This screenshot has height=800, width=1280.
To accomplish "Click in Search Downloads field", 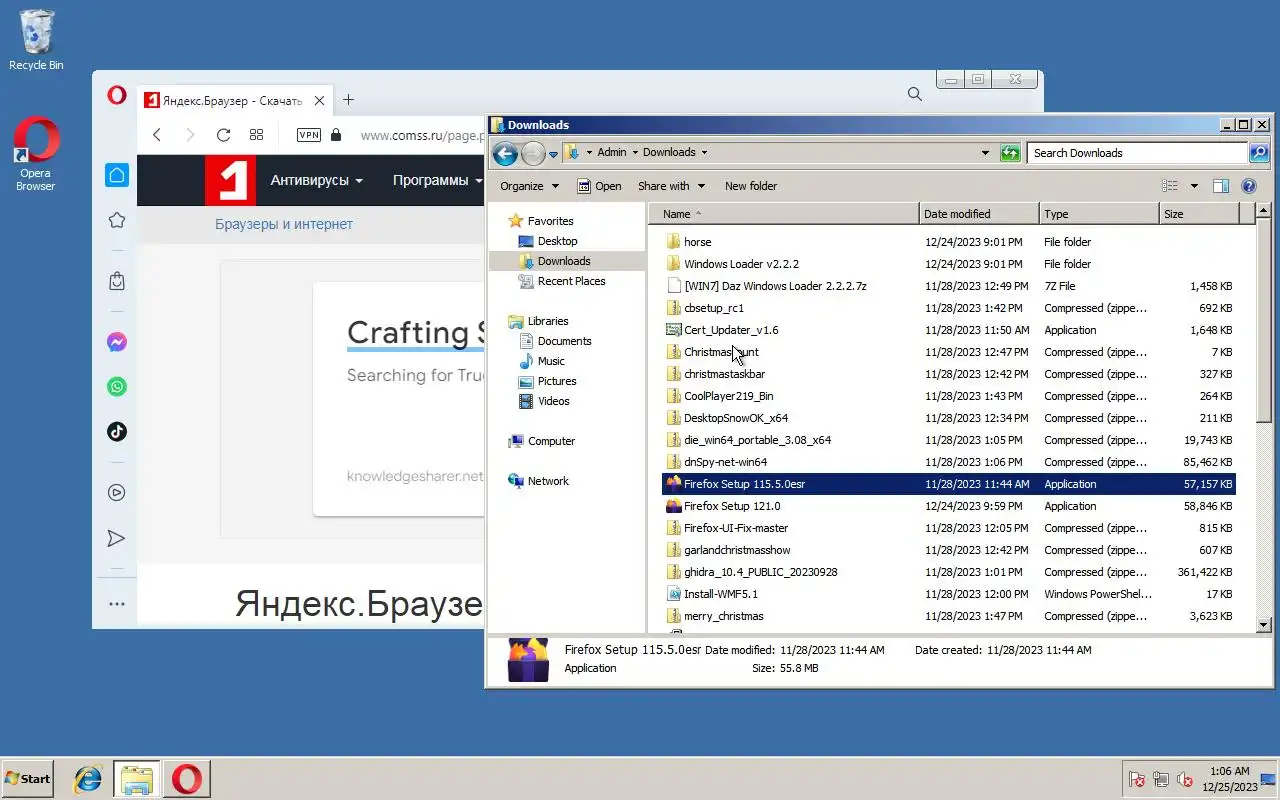I will tap(1137, 153).
